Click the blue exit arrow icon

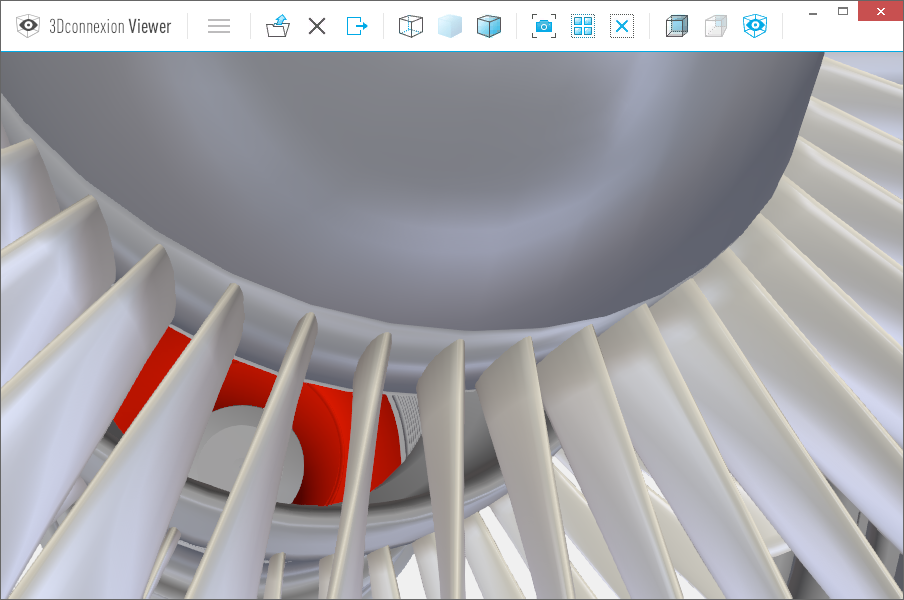click(357, 26)
